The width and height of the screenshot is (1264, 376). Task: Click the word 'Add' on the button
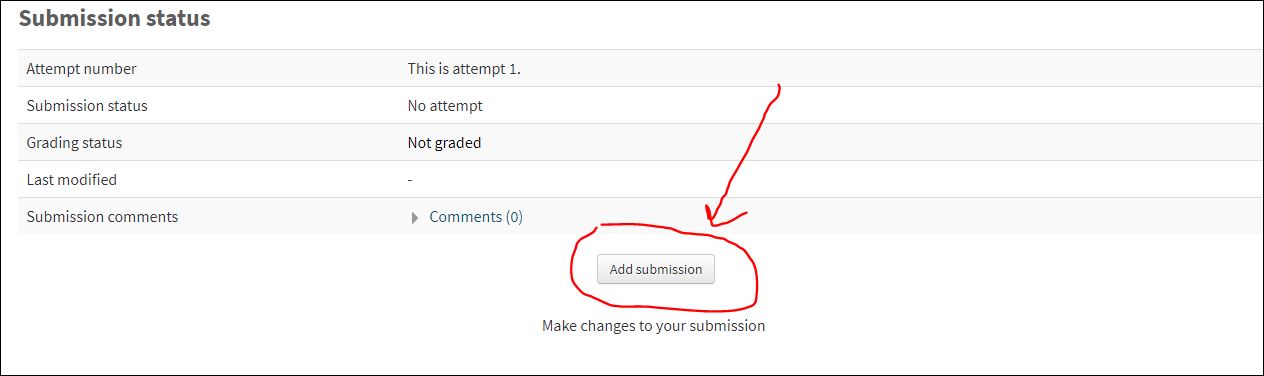pyautogui.click(x=622, y=269)
